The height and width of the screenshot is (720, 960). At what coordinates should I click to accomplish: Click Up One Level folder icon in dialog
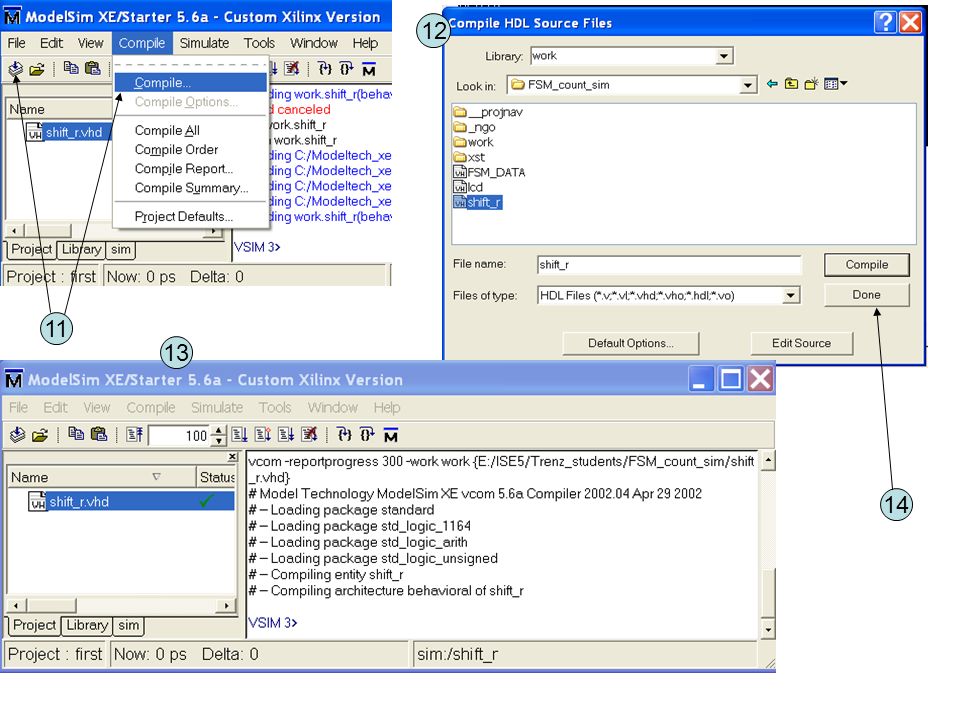[x=791, y=84]
